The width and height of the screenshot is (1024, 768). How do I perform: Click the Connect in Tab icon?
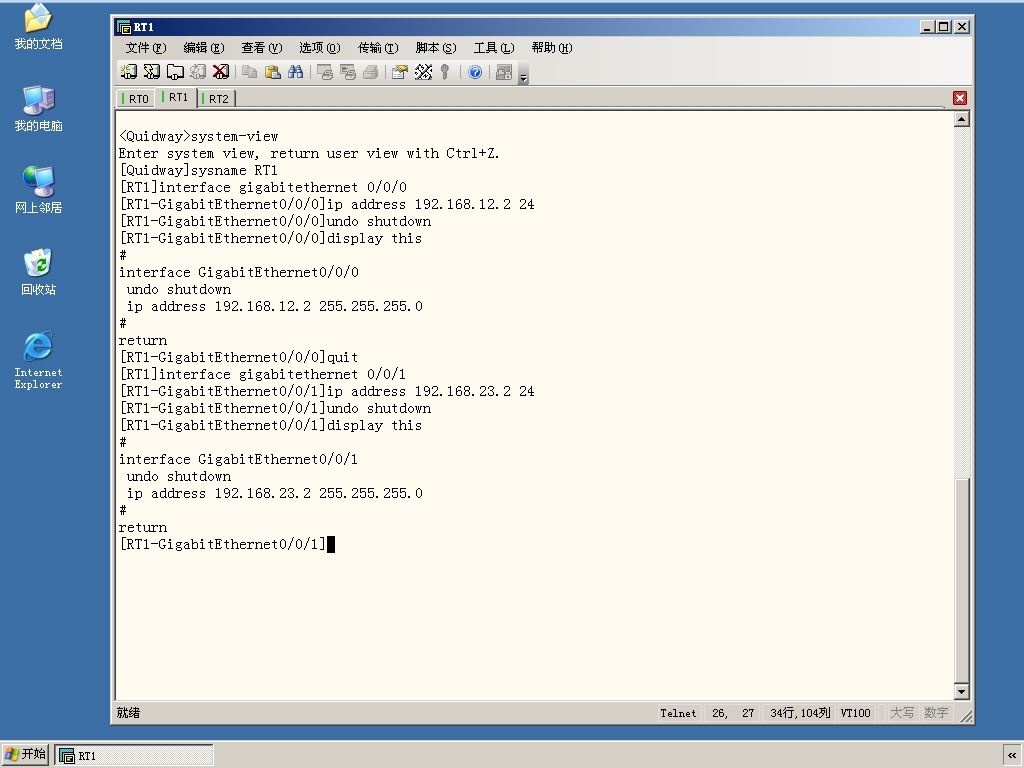pos(175,72)
